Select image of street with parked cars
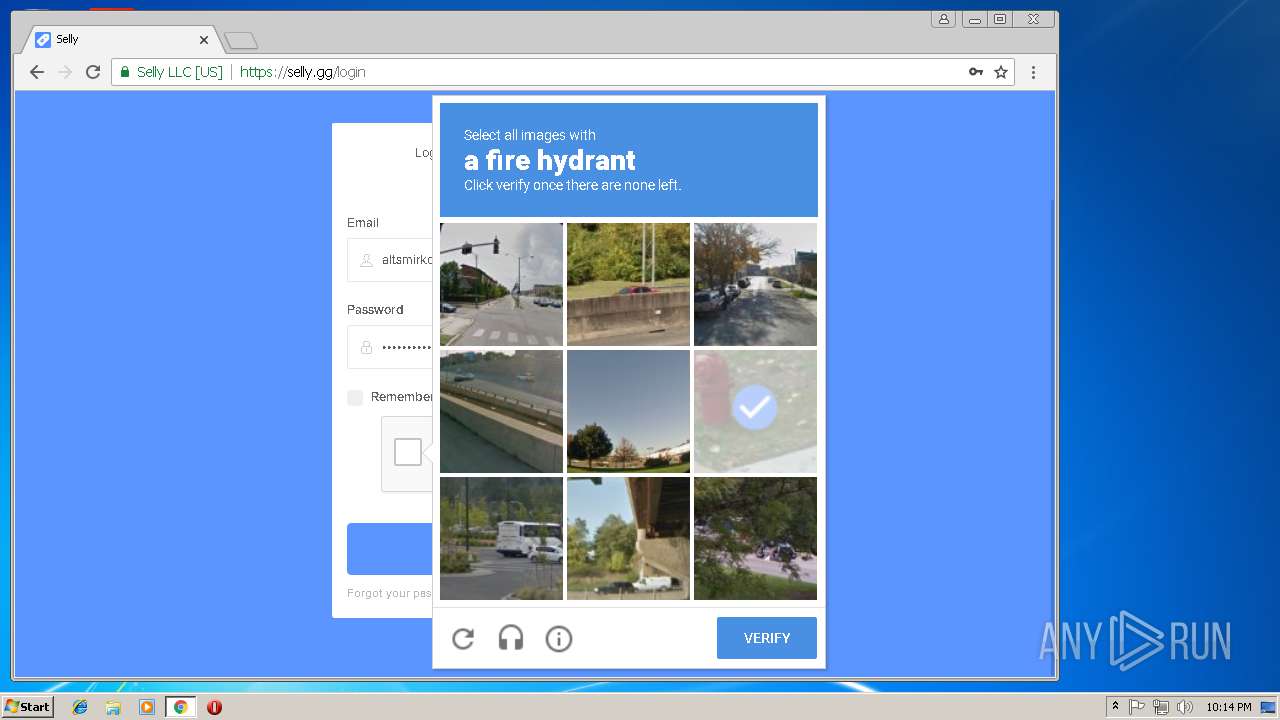Screen dimensions: 1280x720 click(755, 284)
